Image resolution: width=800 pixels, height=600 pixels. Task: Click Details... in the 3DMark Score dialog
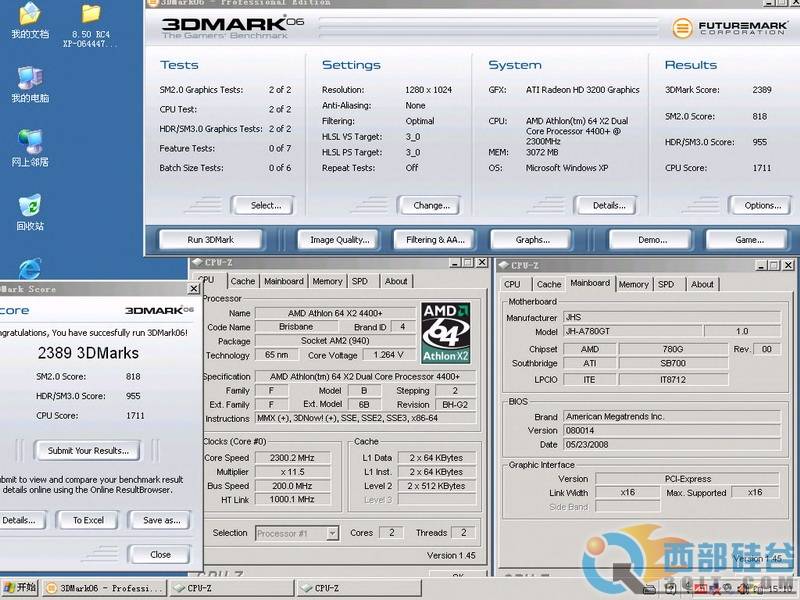20,520
